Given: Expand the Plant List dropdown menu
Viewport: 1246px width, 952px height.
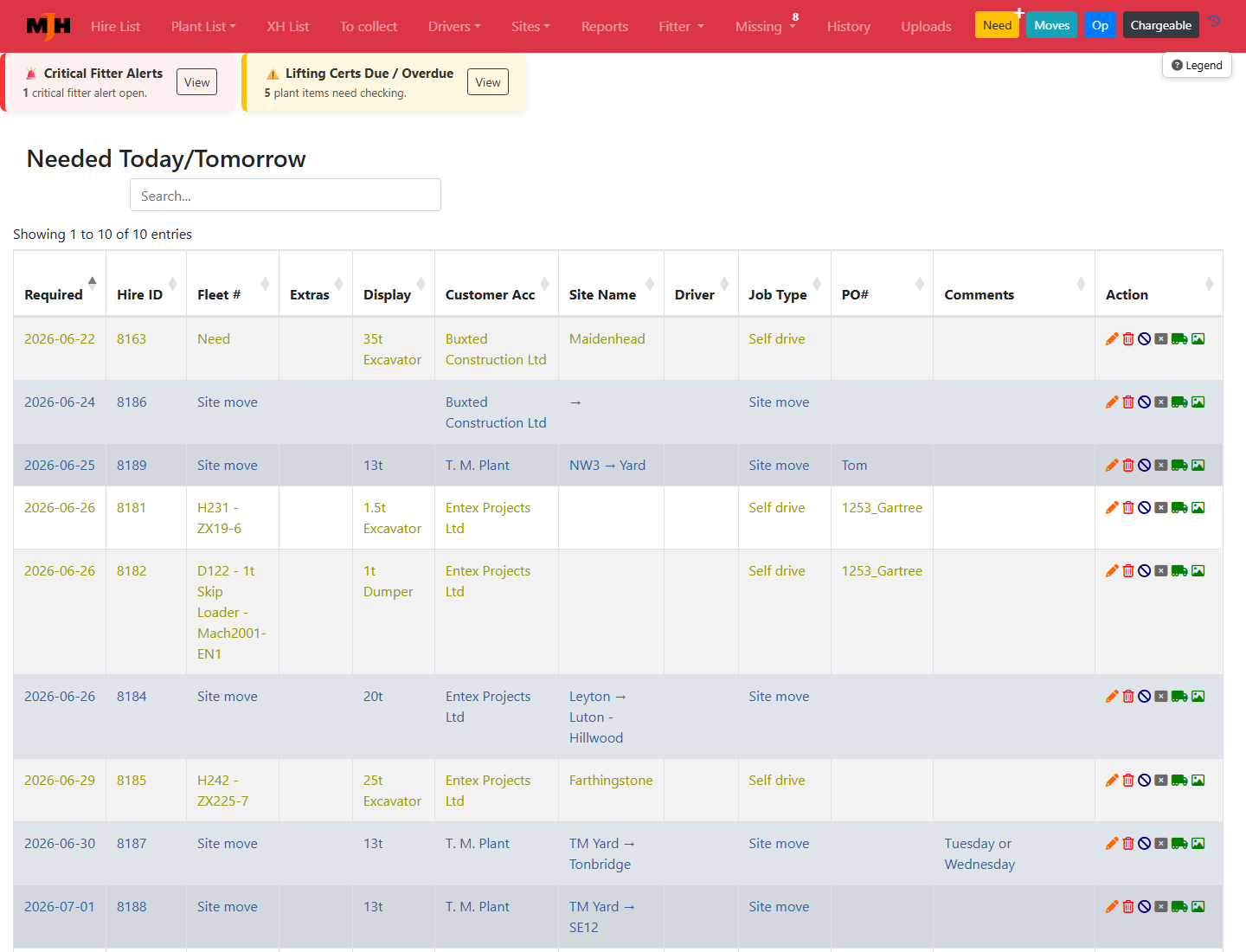Looking at the screenshot, I should click(x=203, y=27).
